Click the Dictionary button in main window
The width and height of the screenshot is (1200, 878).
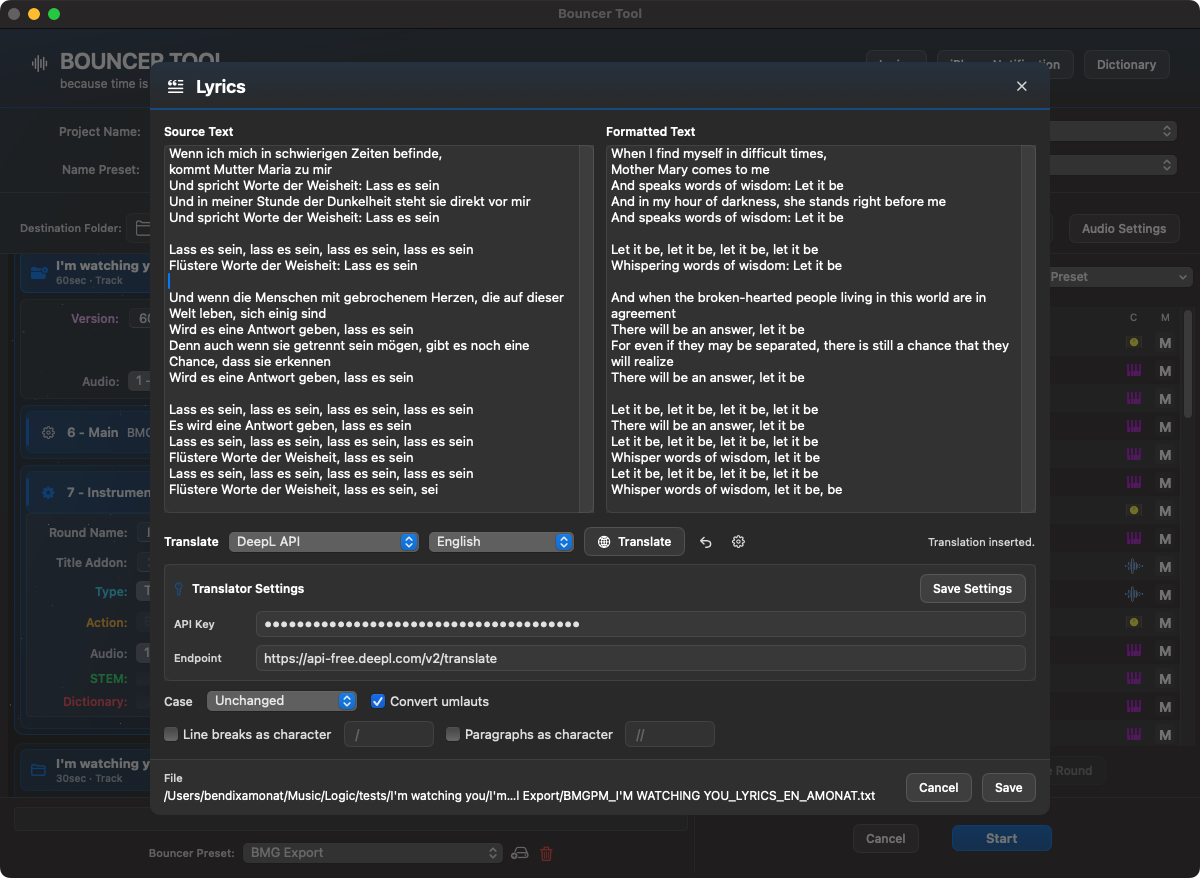coord(1126,65)
